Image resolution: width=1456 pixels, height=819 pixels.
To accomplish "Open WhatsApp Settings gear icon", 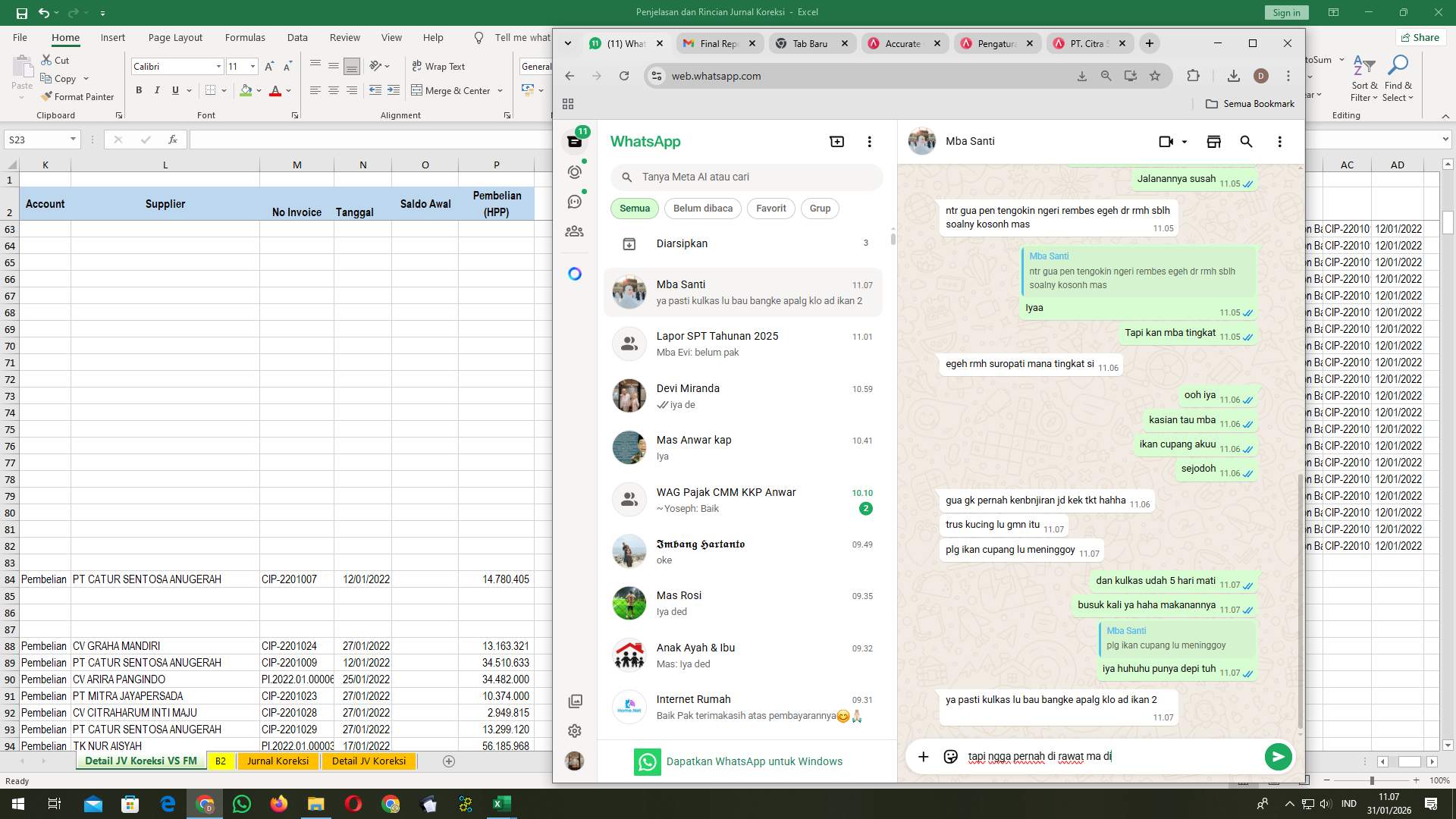I will click(x=574, y=730).
